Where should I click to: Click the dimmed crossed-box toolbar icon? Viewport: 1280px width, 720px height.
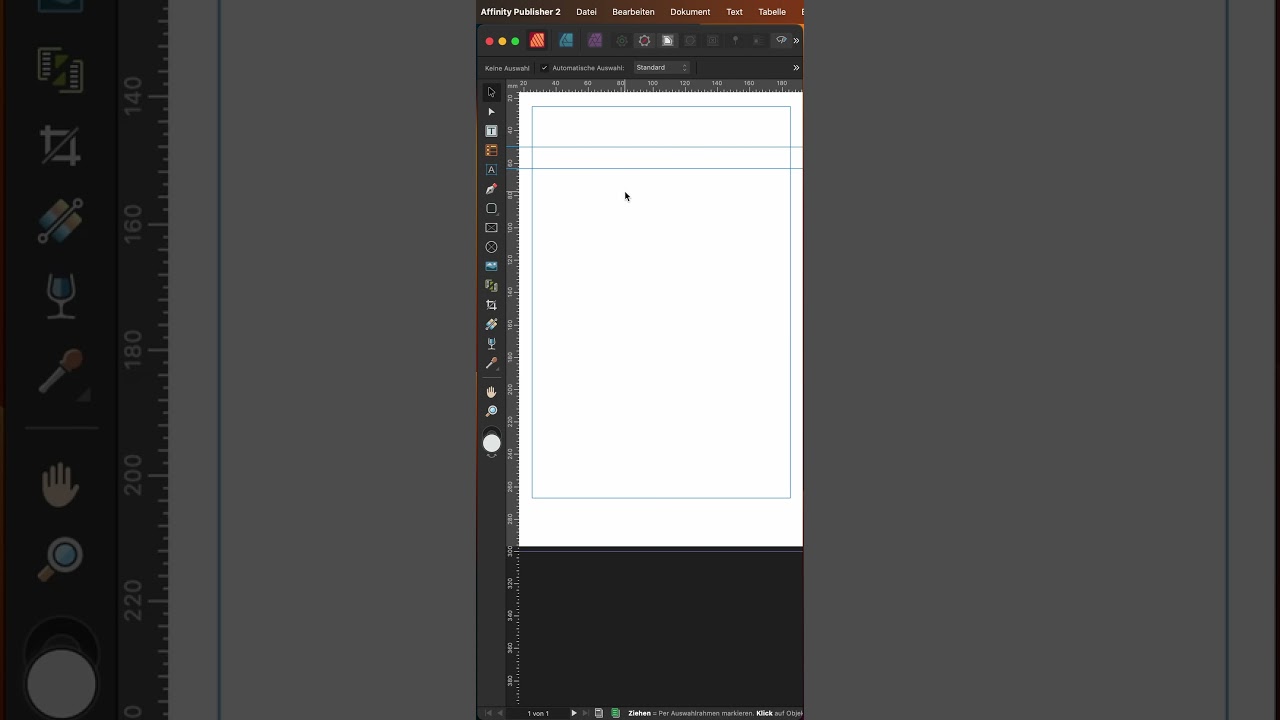[x=712, y=41]
